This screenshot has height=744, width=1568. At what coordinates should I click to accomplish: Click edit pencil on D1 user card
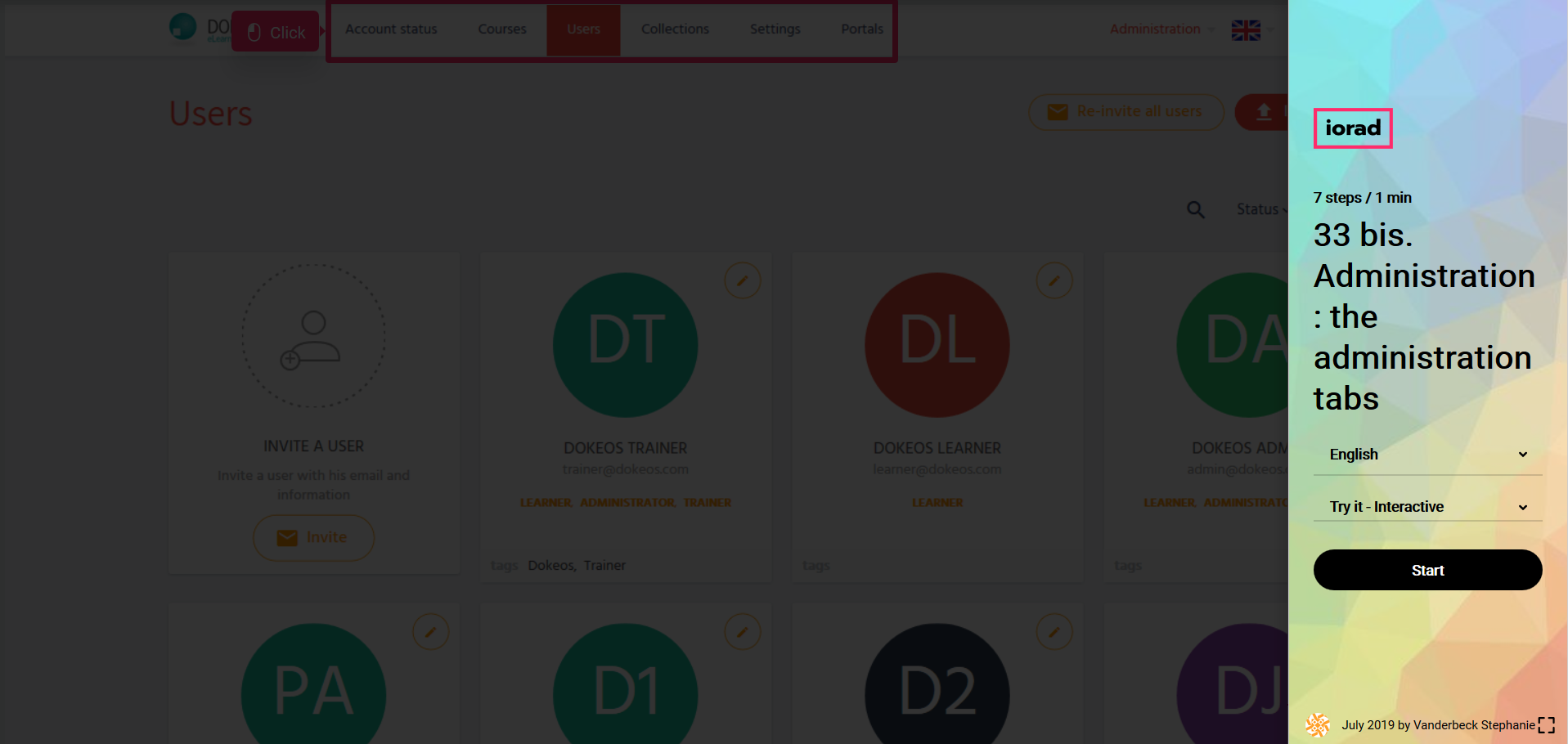(x=742, y=632)
